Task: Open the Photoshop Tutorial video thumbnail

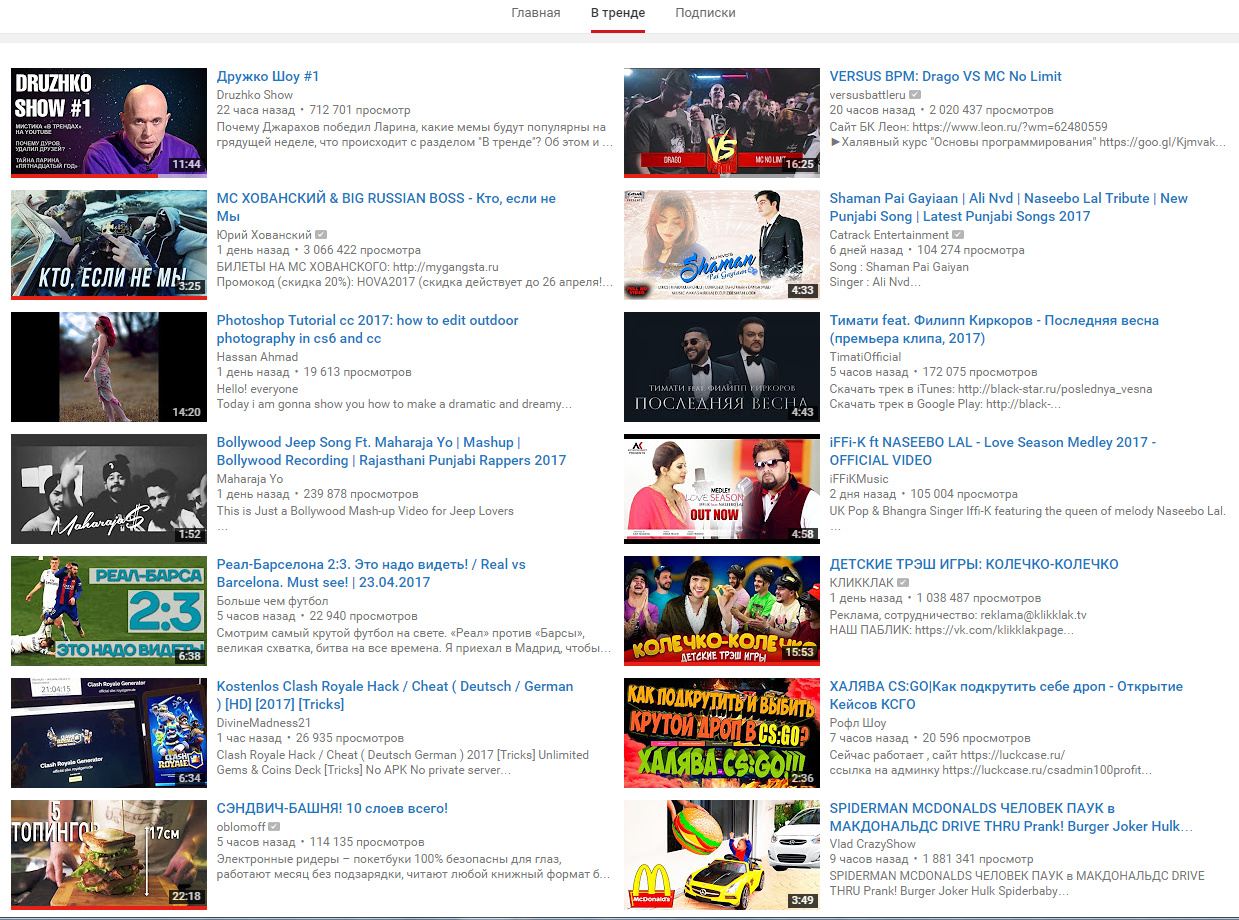Action: [x=109, y=366]
